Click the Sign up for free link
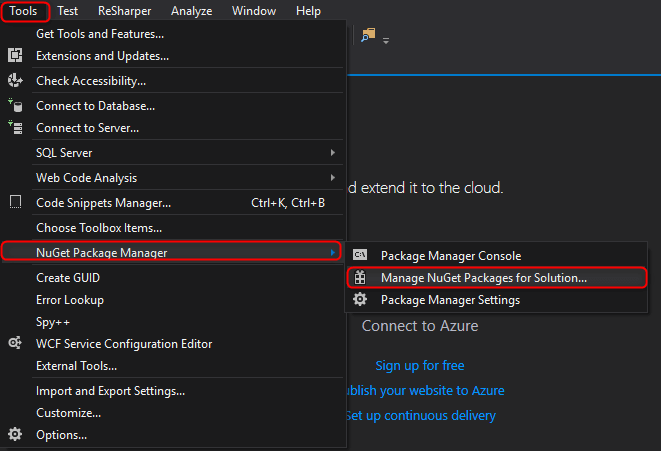This screenshot has width=661, height=451. pyautogui.click(x=420, y=365)
